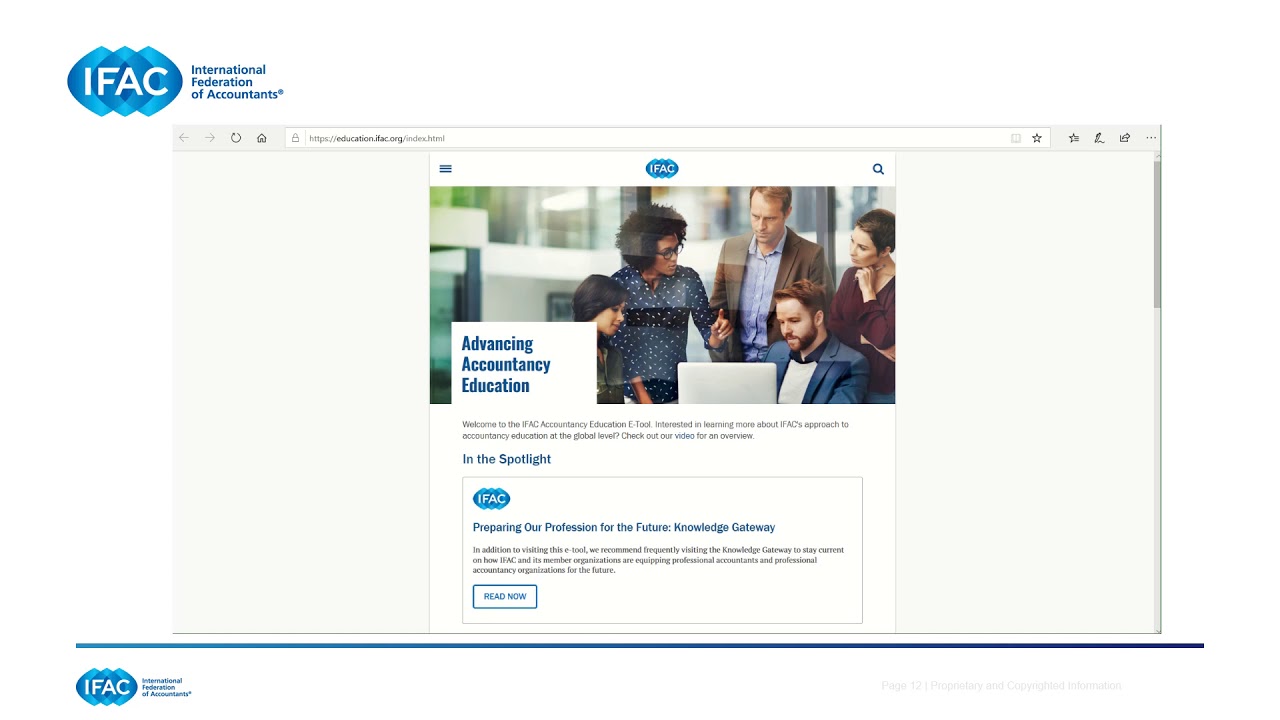Share this page from the browser toolbar
Viewport: 1280px width, 720px height.
[x=1125, y=138]
